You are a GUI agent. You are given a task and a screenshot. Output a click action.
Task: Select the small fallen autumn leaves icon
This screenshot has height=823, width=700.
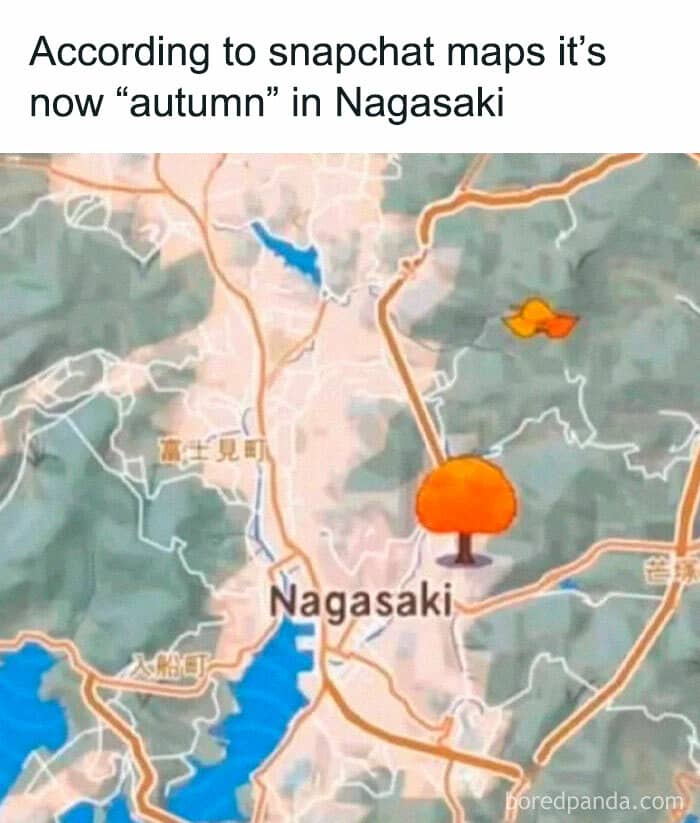pyautogui.click(x=539, y=318)
